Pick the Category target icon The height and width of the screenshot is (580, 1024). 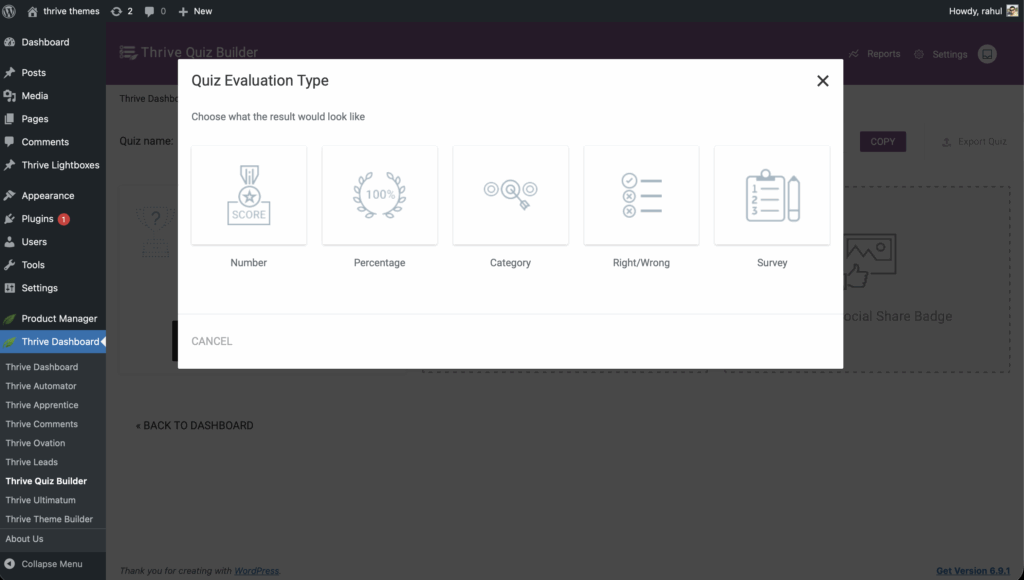coord(510,196)
